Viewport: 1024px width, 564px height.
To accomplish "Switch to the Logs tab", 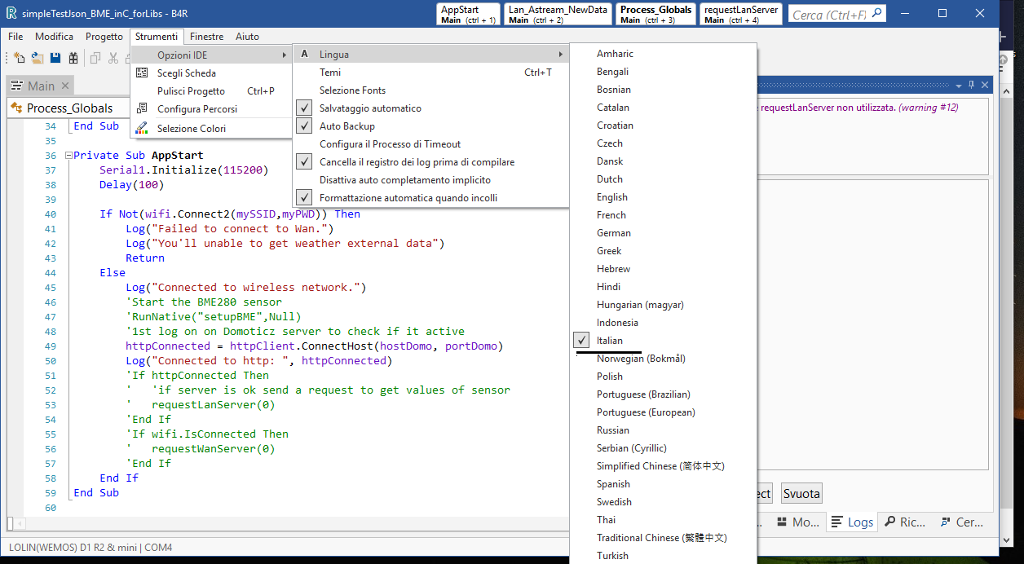I will click(x=852, y=522).
